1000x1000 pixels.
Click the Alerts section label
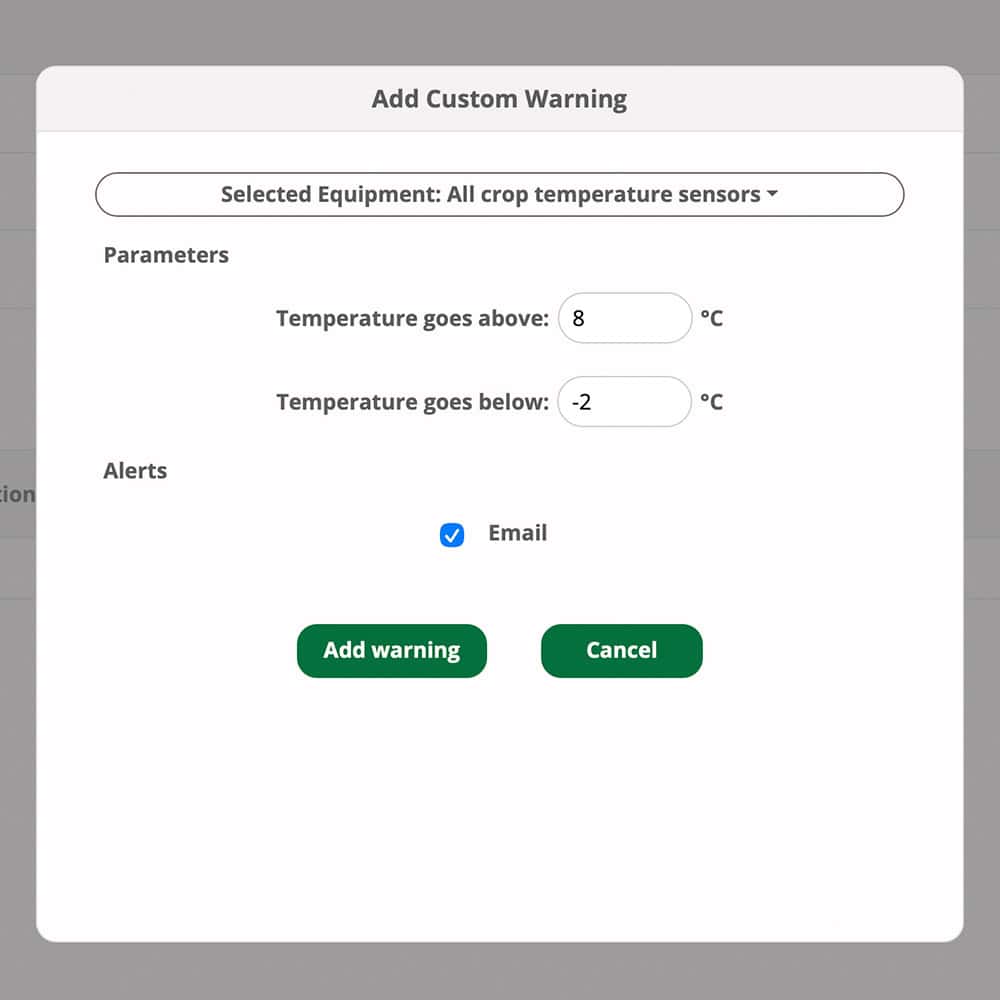(134, 470)
